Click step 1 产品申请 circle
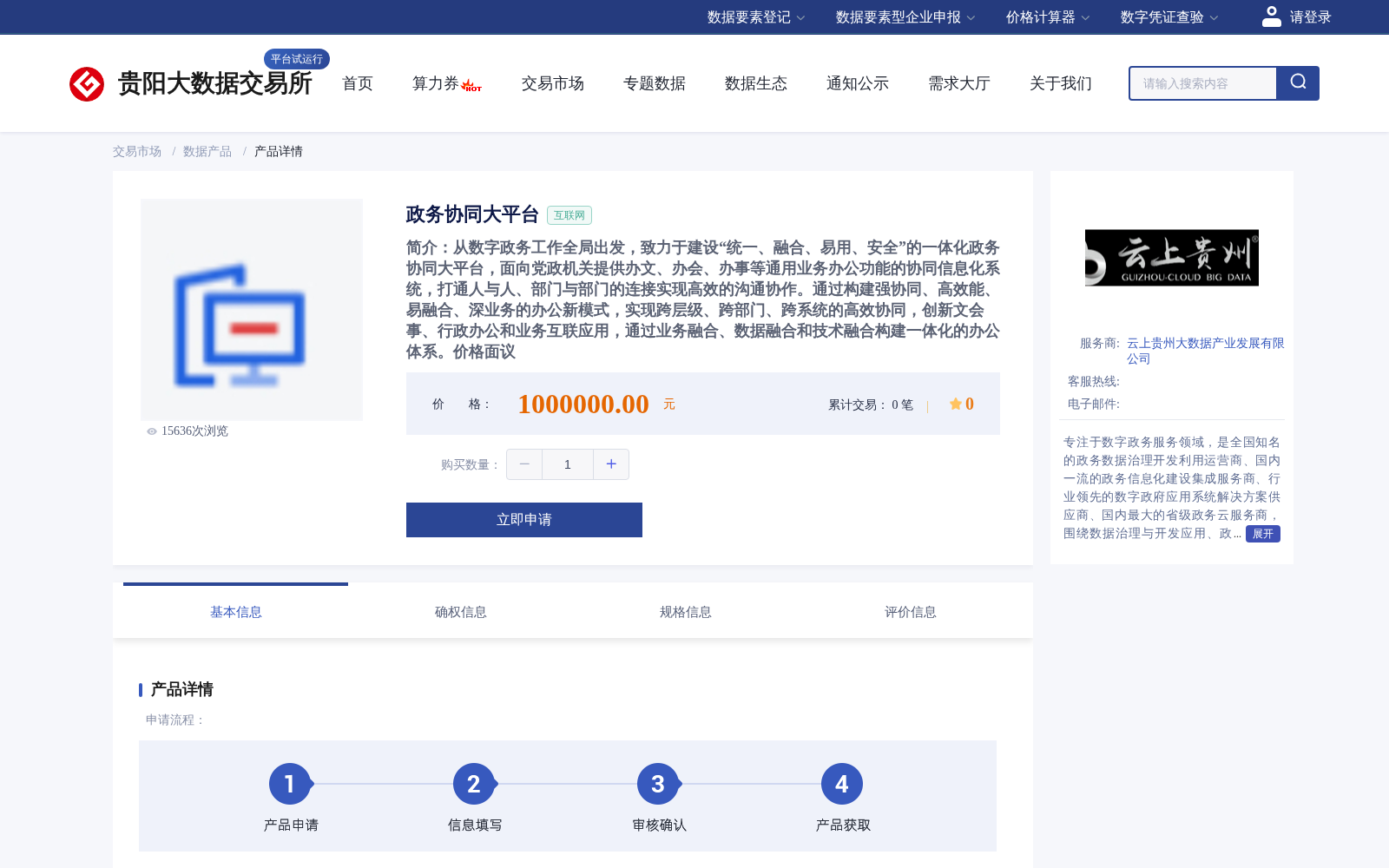The height and width of the screenshot is (868, 1389). (290, 785)
